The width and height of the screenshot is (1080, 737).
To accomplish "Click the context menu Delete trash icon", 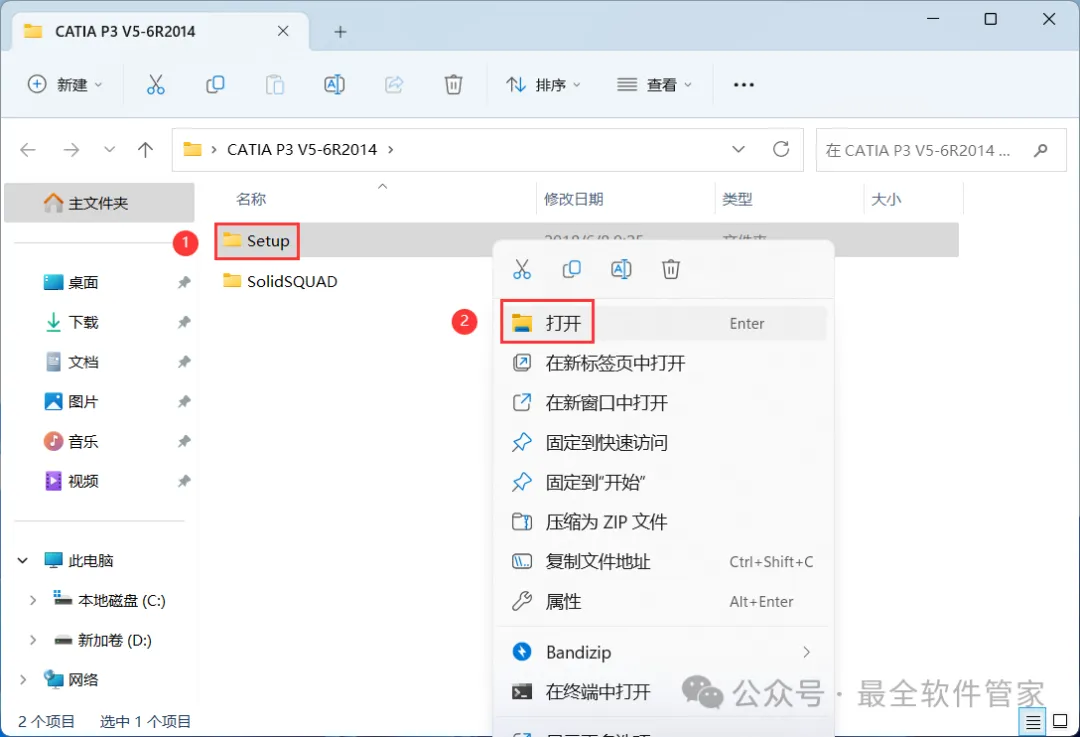I will point(671,269).
